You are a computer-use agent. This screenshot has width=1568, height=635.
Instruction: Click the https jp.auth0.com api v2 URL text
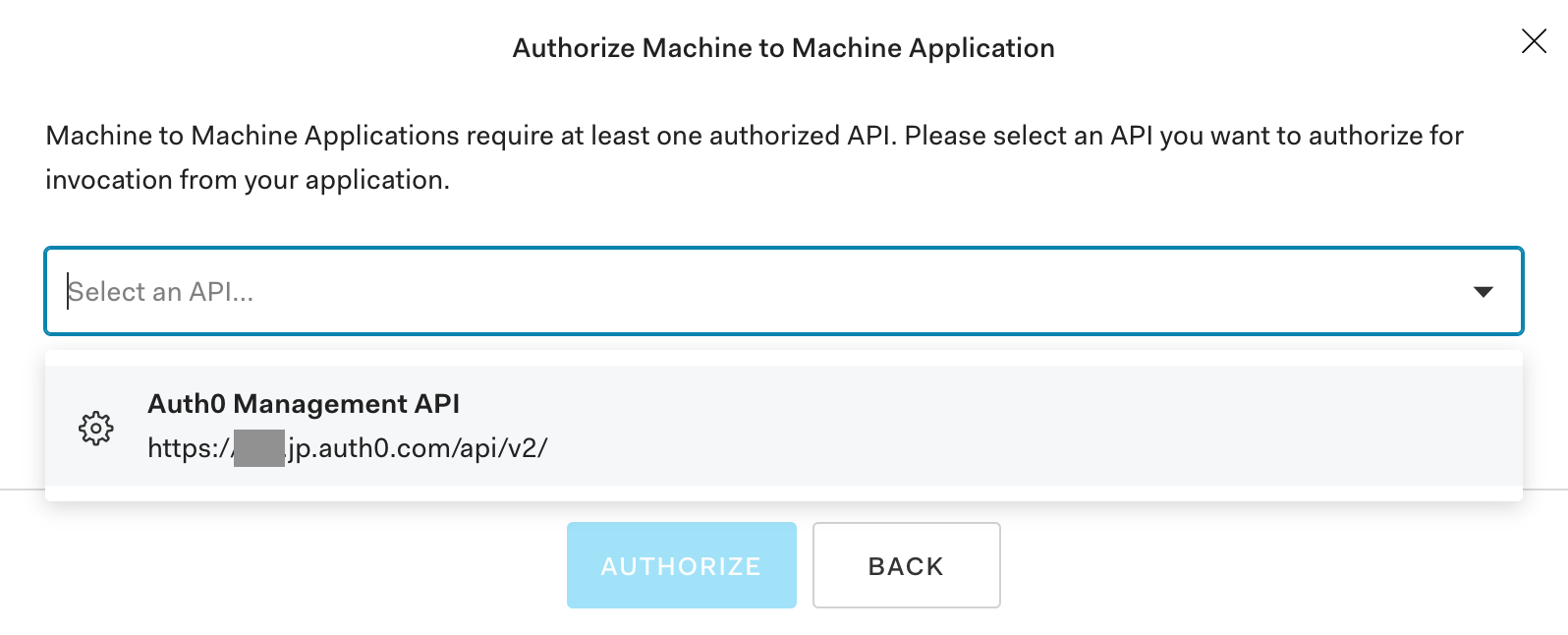[350, 447]
